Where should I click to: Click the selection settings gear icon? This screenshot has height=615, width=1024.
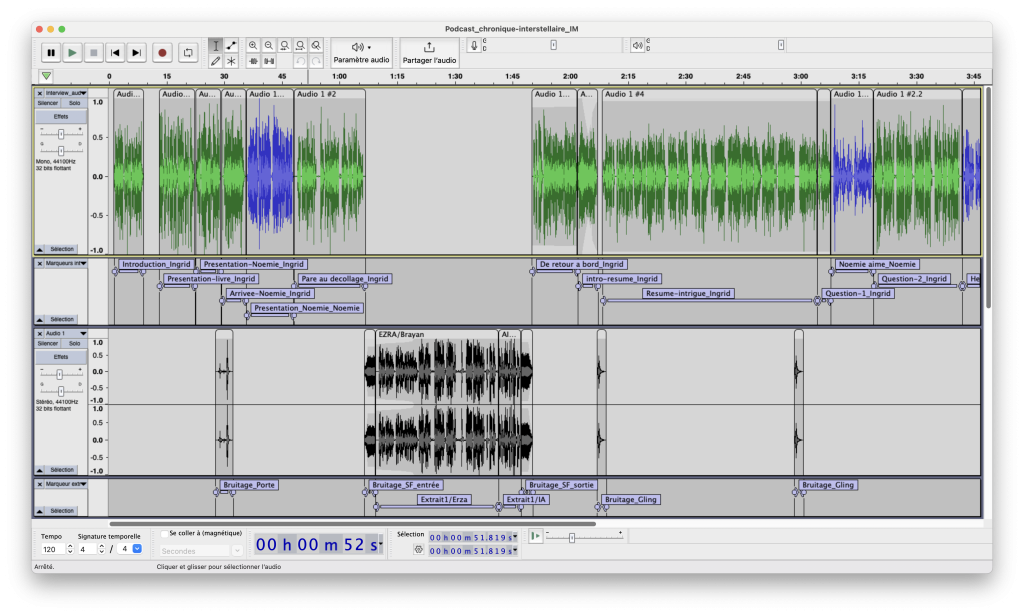click(x=419, y=550)
